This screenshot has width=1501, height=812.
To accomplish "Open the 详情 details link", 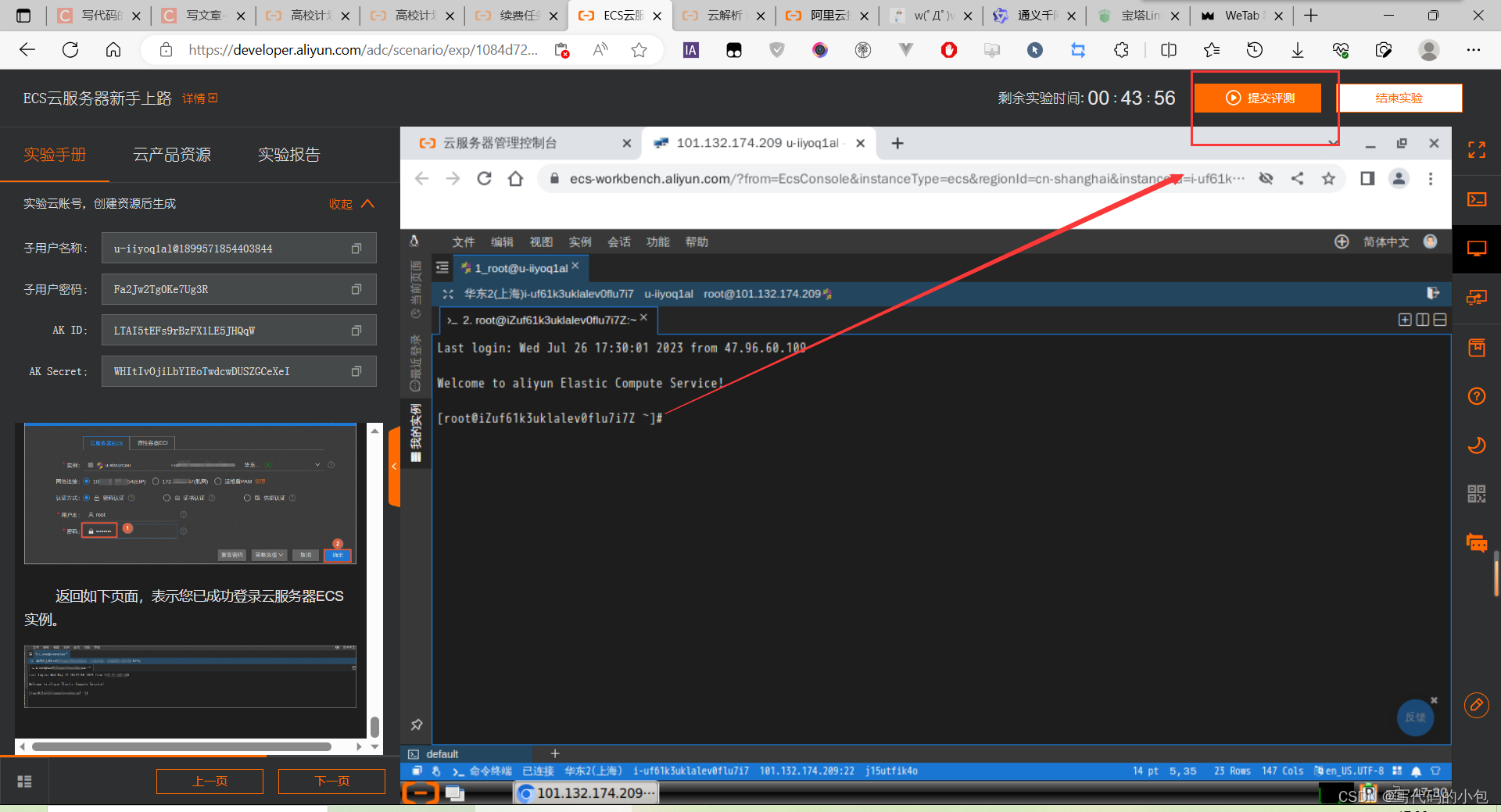I will pos(200,98).
